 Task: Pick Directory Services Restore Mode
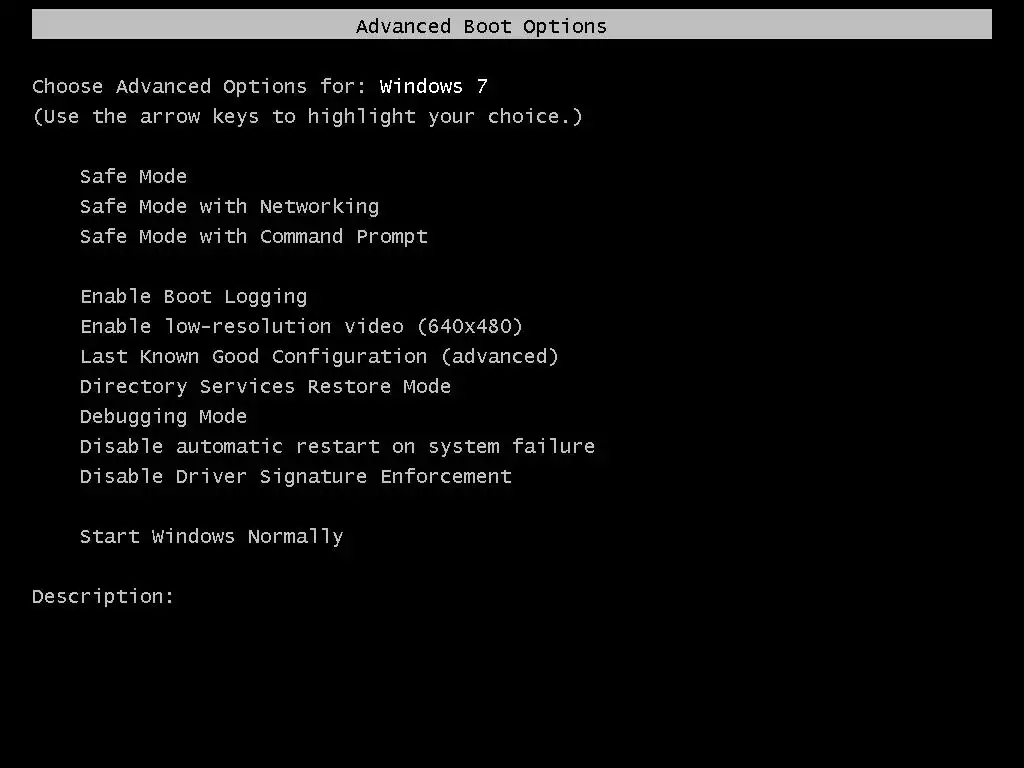(x=265, y=387)
